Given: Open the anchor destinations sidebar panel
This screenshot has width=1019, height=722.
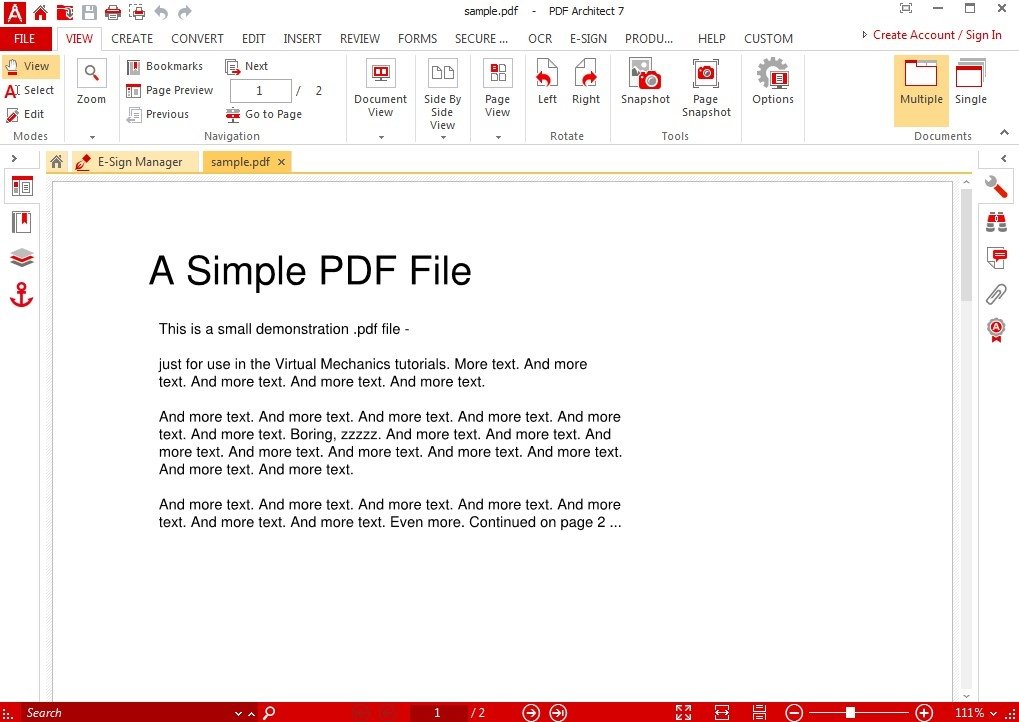Looking at the screenshot, I should (21, 294).
